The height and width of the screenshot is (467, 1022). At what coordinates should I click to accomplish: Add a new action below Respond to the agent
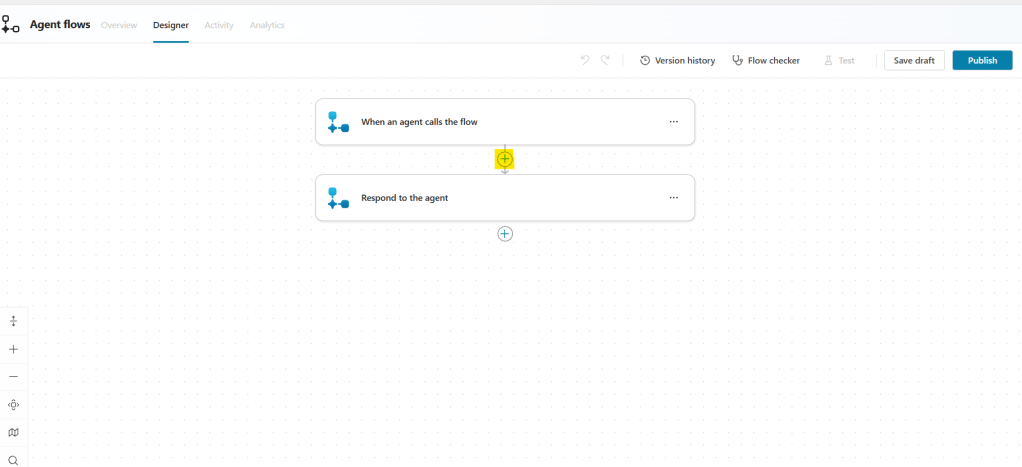pyautogui.click(x=505, y=234)
